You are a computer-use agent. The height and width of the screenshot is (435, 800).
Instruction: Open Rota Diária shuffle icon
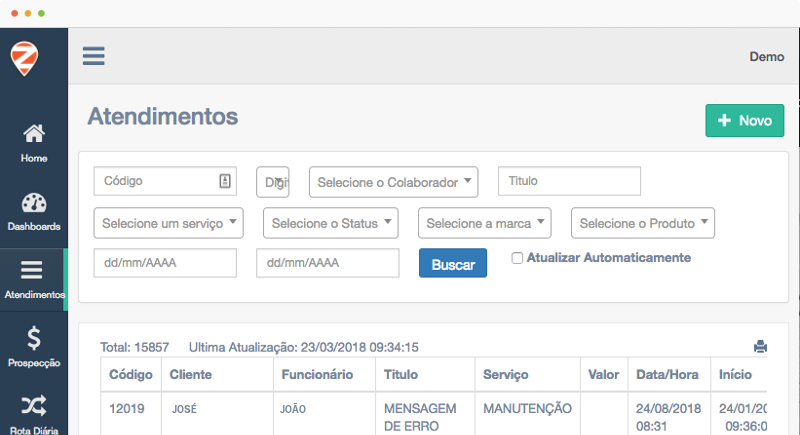(x=33, y=405)
